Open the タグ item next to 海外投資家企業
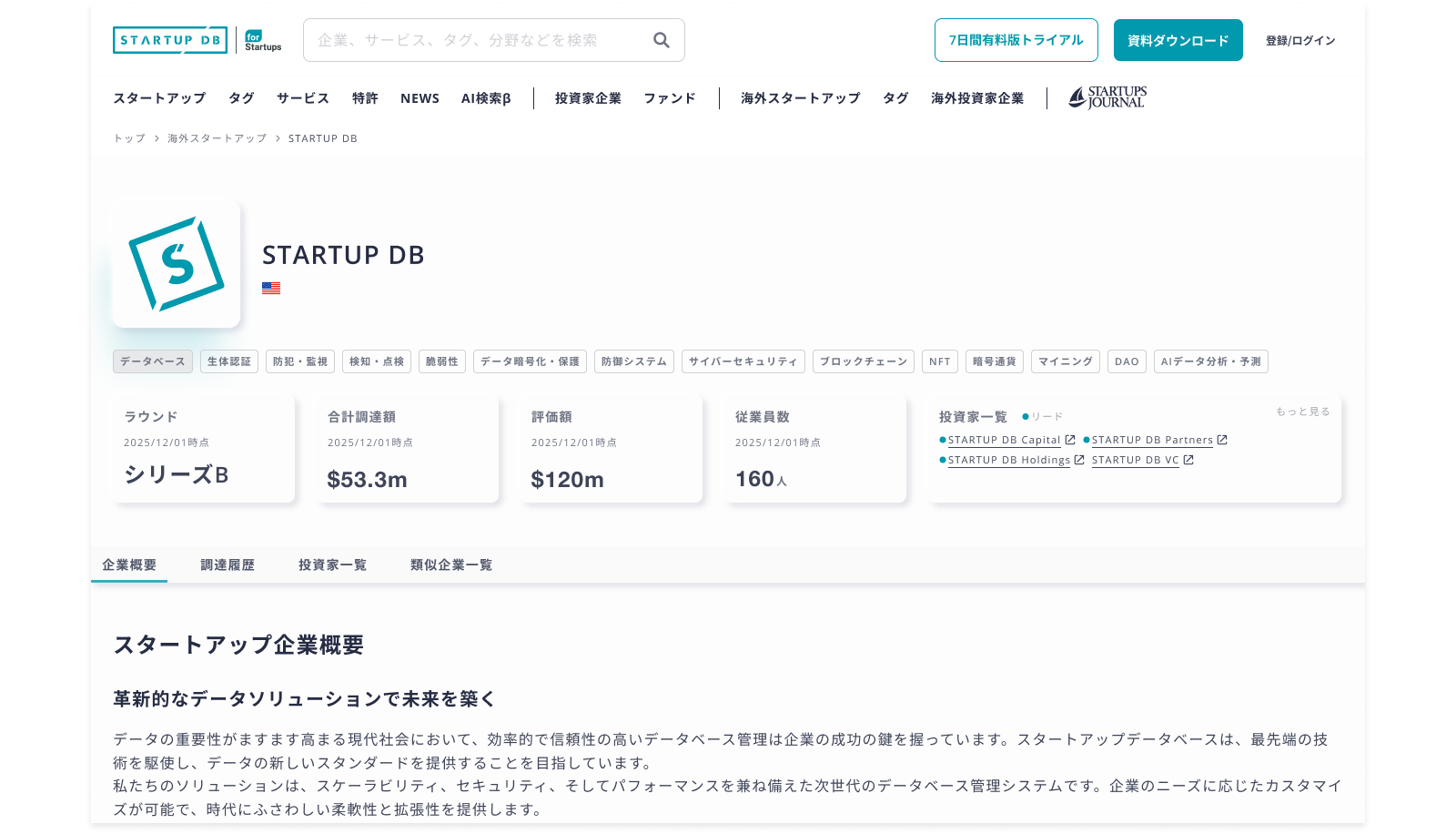The width and height of the screenshot is (1456, 834). pyautogui.click(x=895, y=98)
